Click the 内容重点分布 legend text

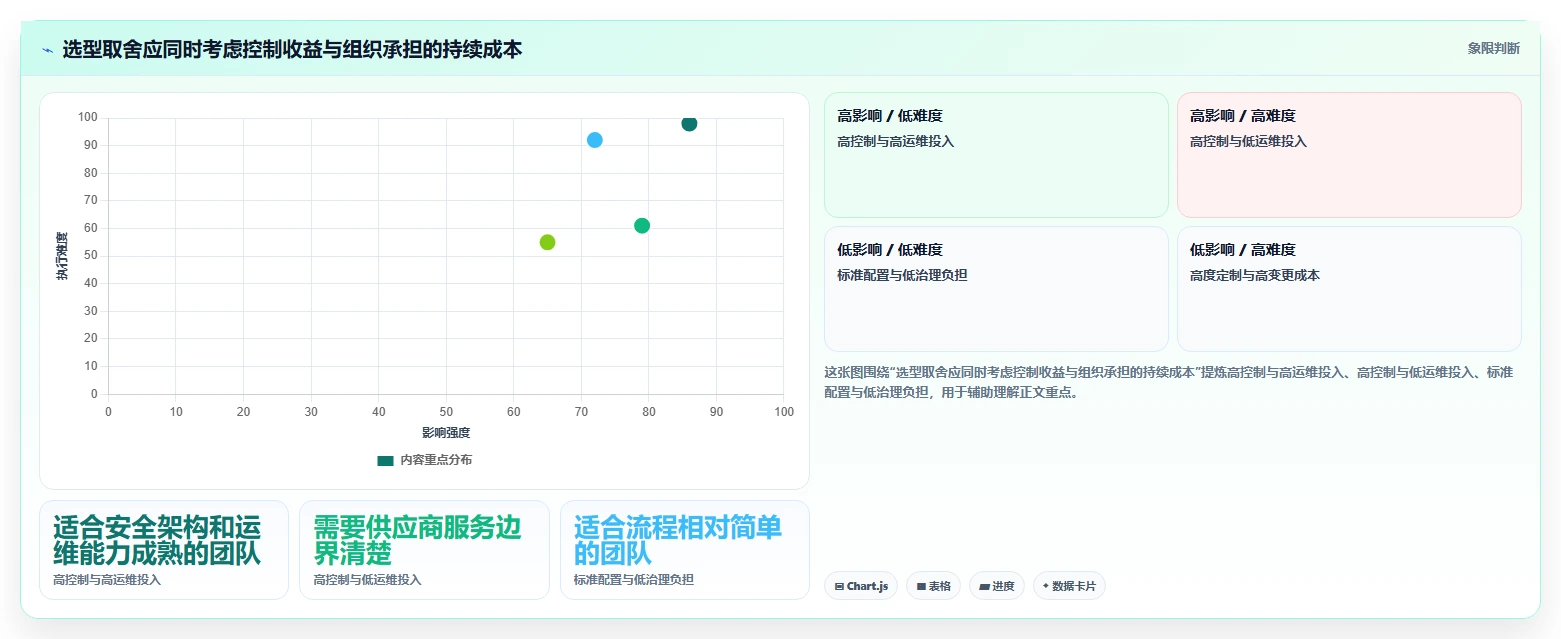click(436, 461)
